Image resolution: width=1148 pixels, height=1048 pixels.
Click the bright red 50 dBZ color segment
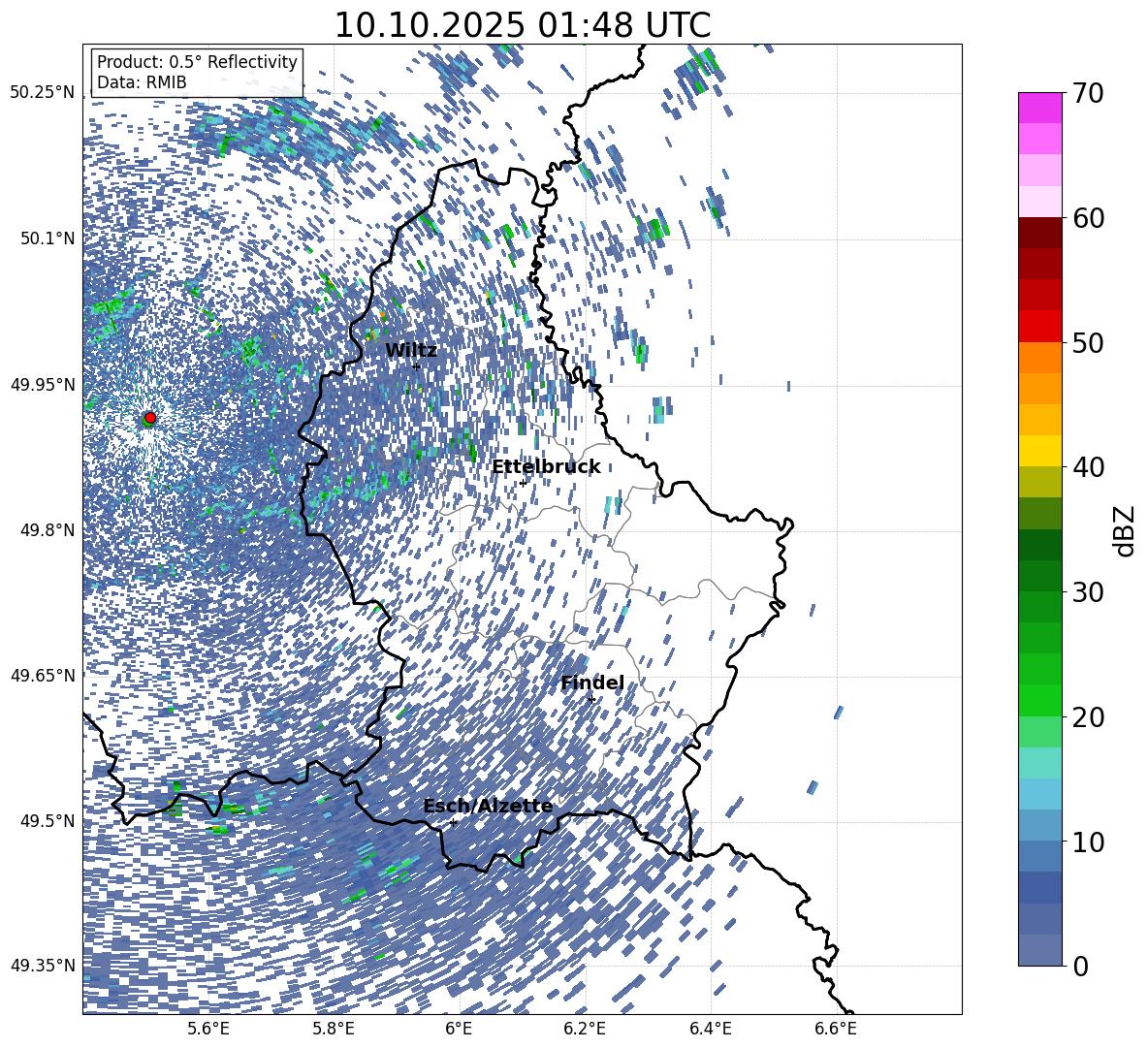[x=1039, y=327]
